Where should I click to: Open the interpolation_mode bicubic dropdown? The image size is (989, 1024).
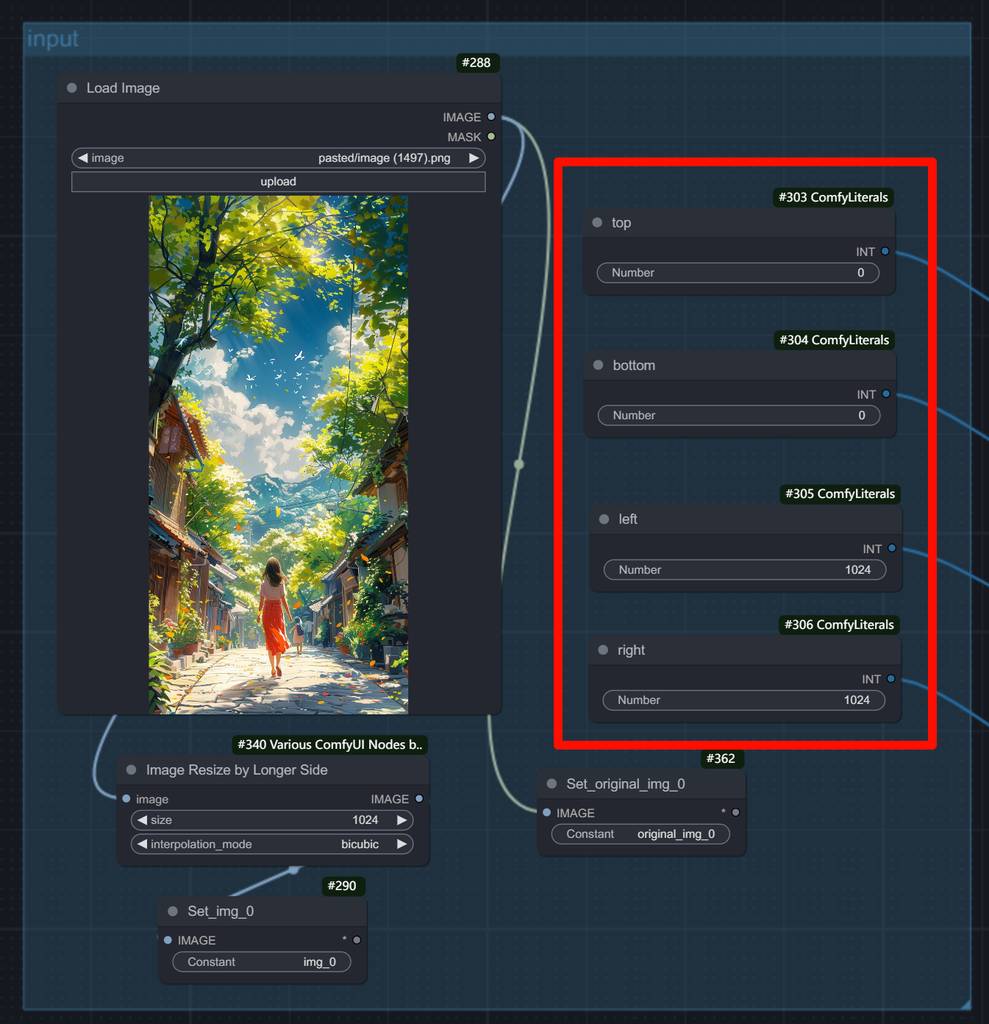point(271,844)
